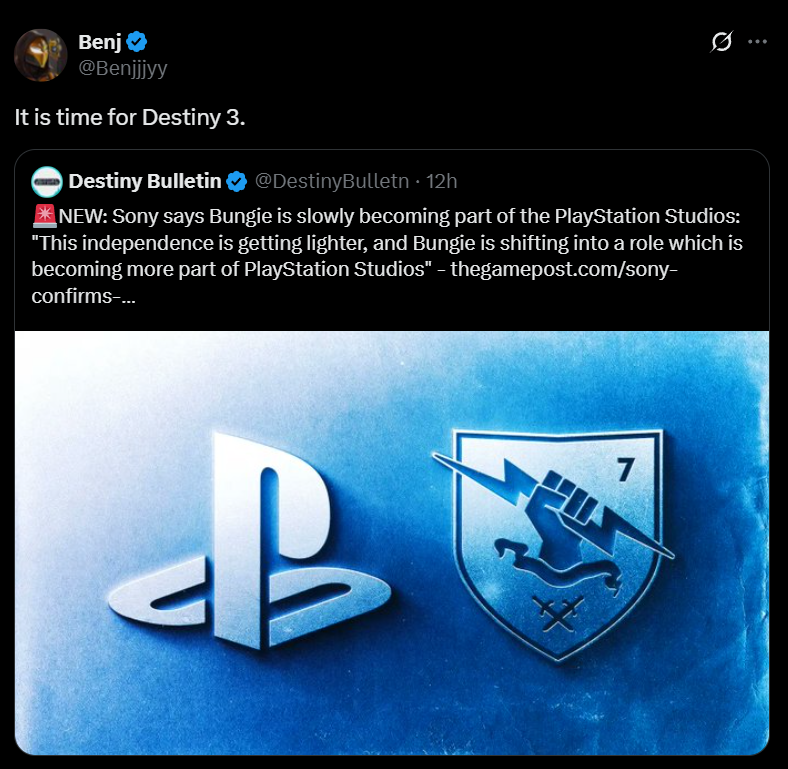
Task: Click Benj's blue verified badge
Action: click(137, 42)
